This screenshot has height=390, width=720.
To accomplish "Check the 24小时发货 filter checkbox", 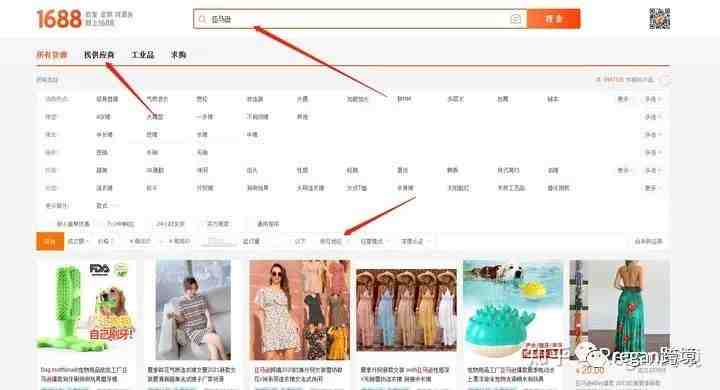I will (x=154, y=224).
